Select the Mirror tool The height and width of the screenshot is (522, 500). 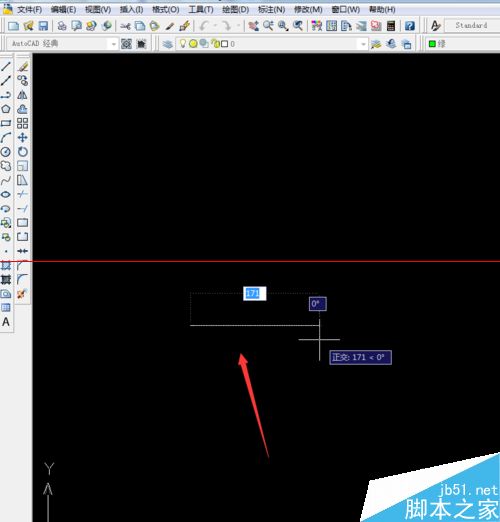[x=23, y=95]
